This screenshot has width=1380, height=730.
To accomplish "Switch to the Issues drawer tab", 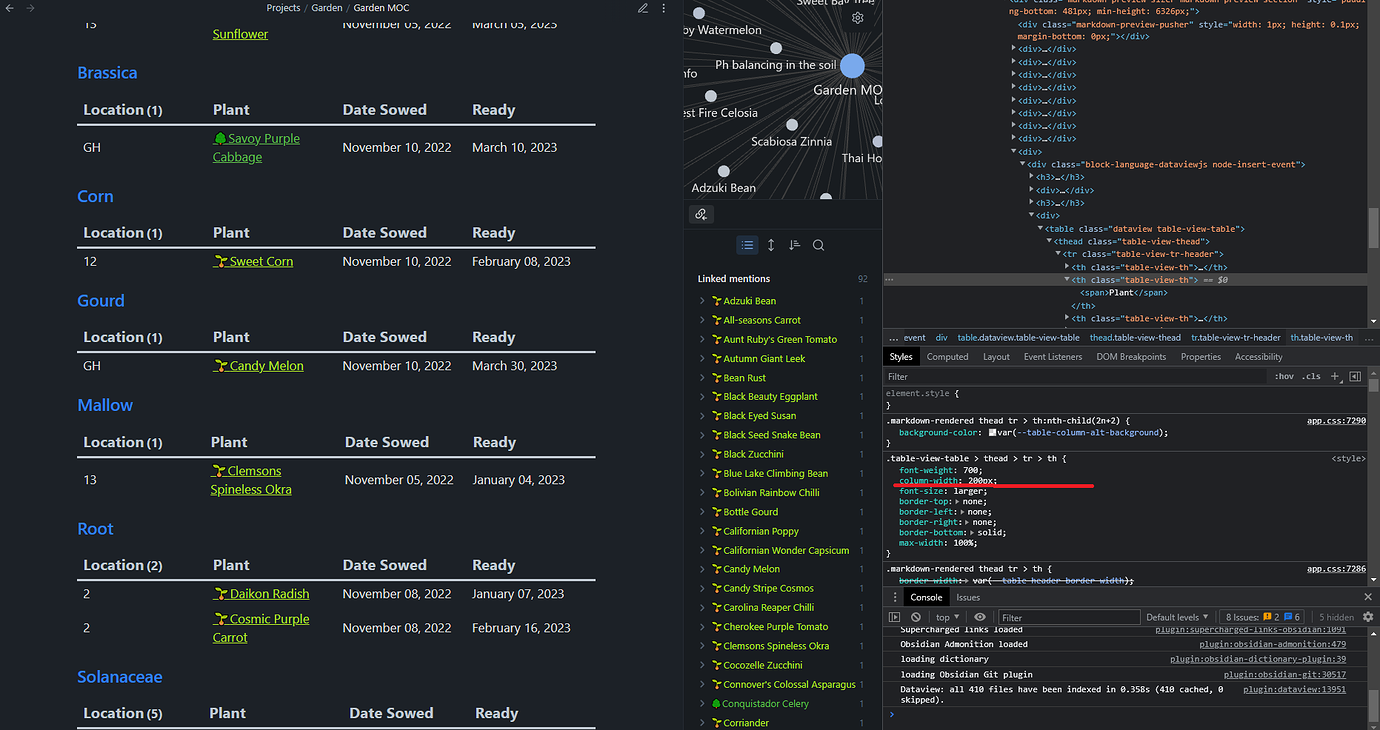I will (968, 597).
